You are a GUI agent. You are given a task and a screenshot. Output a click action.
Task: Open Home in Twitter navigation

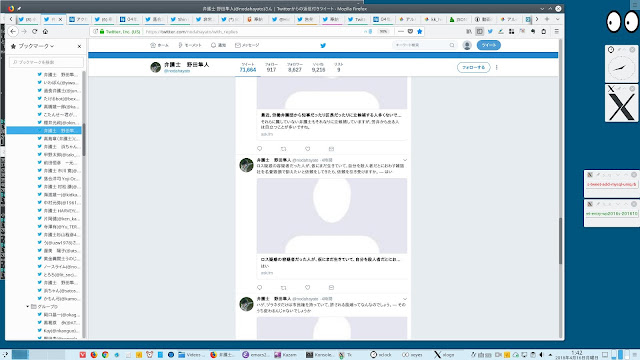[160, 45]
